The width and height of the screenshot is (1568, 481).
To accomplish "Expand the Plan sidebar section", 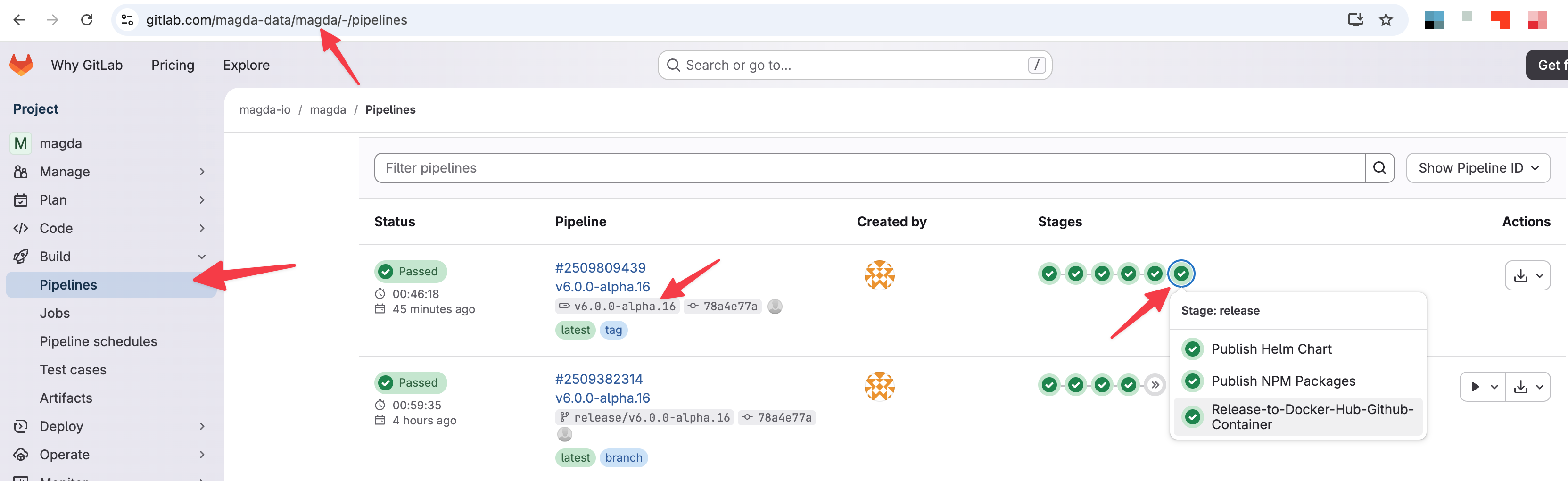I will [202, 199].
